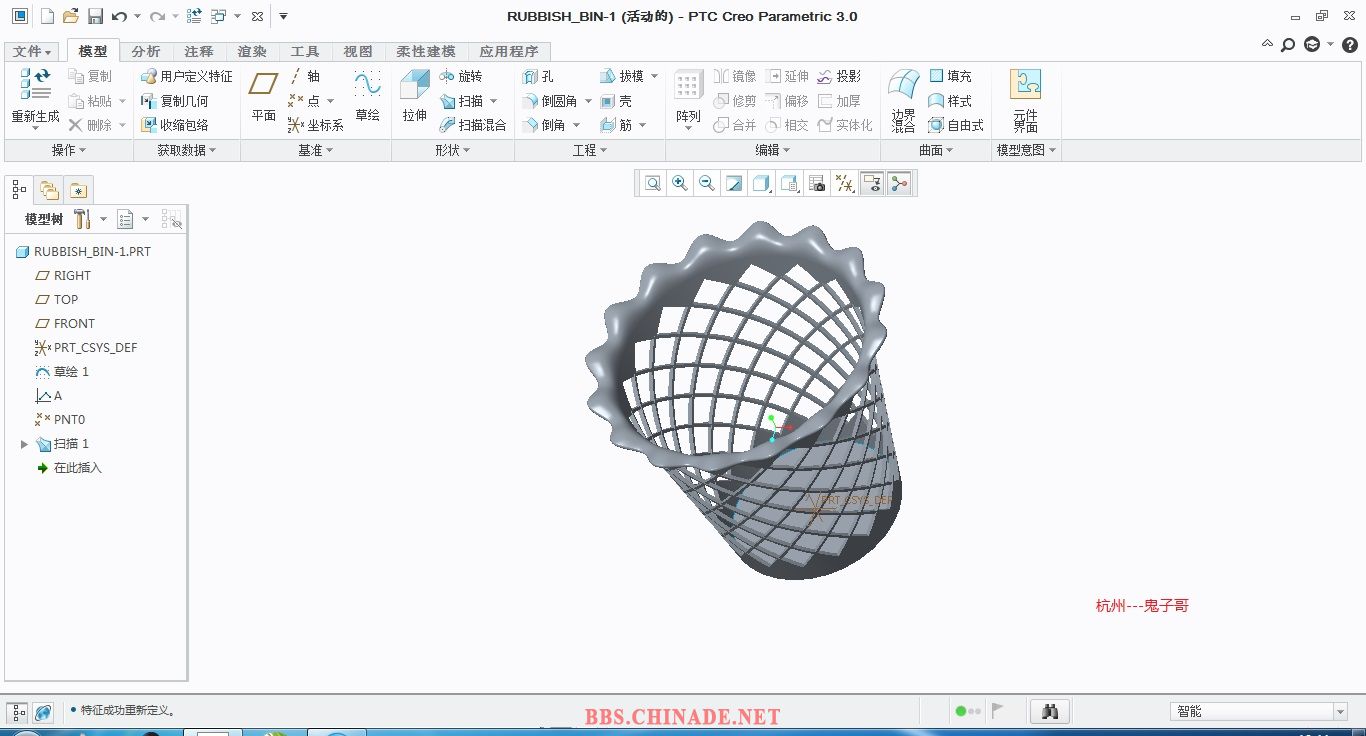This screenshot has width=1366, height=736.
Task: Save the model with the disk icon
Action: coord(95,16)
